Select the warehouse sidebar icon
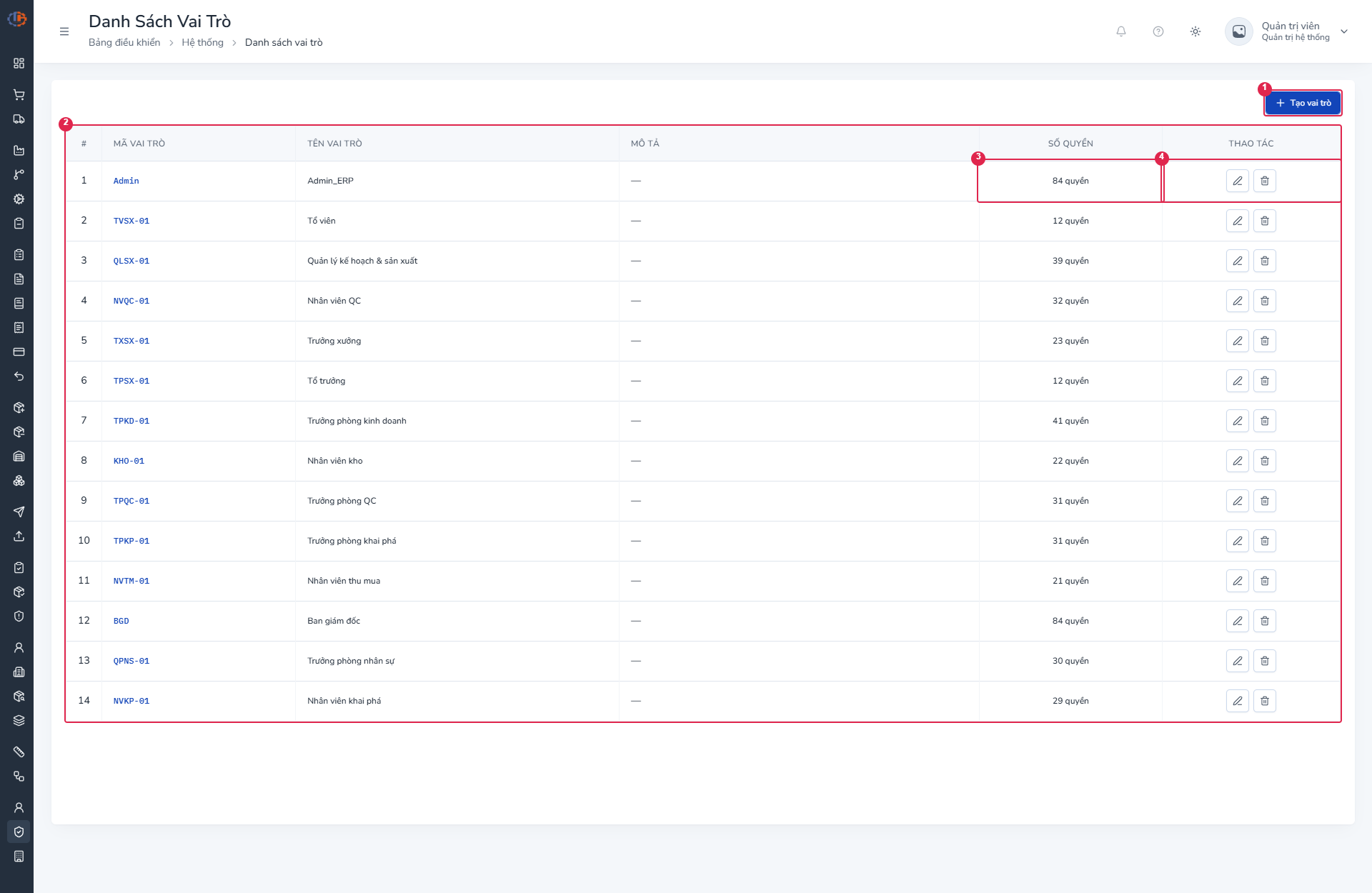1372x893 pixels. [x=19, y=457]
